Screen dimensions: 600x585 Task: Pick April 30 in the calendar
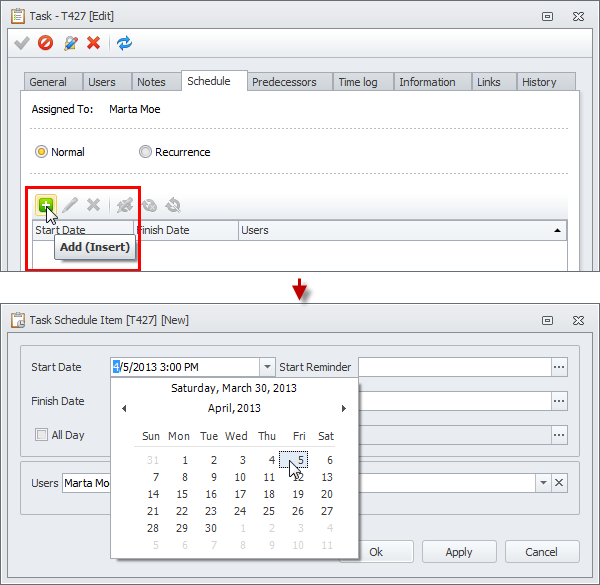[x=211, y=528]
